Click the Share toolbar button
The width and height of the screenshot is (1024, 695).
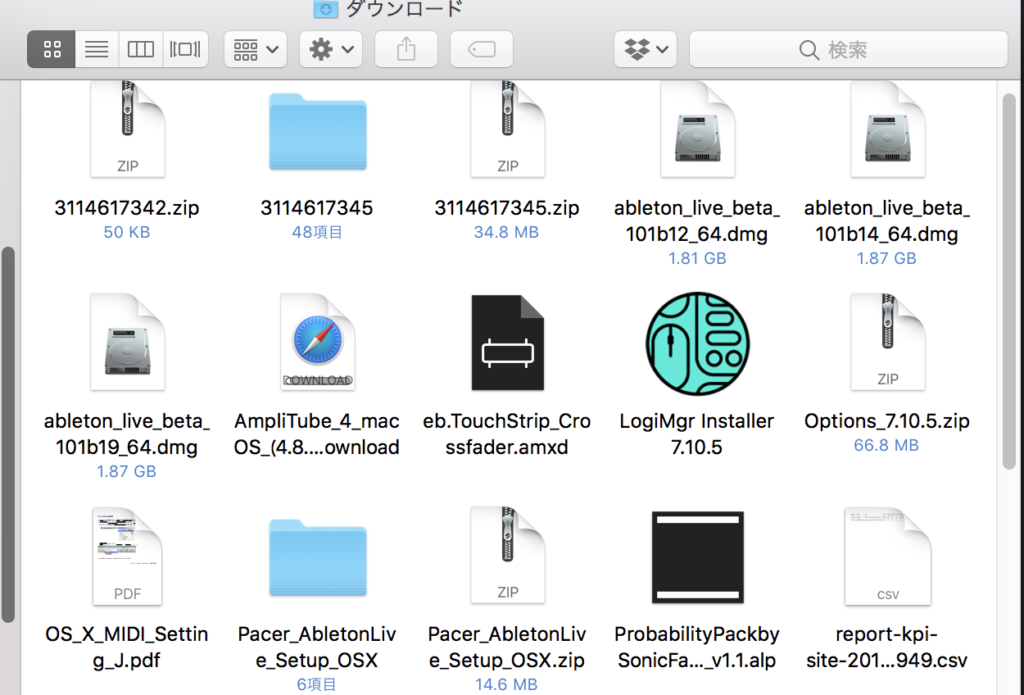coord(406,49)
